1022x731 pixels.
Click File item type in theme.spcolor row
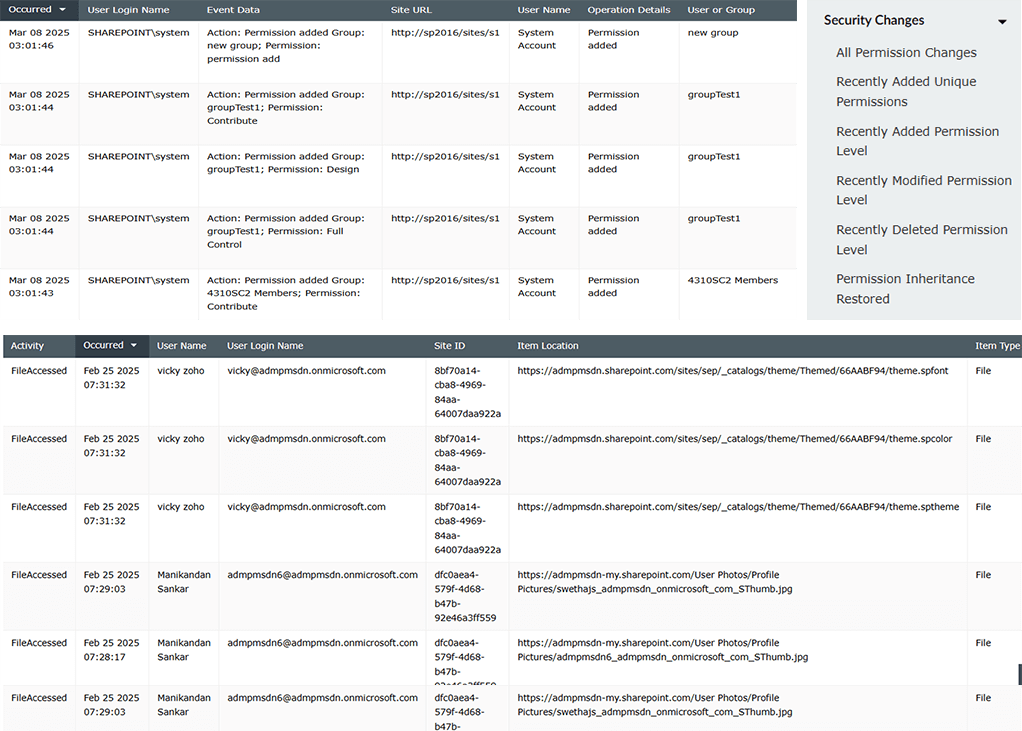(983, 439)
